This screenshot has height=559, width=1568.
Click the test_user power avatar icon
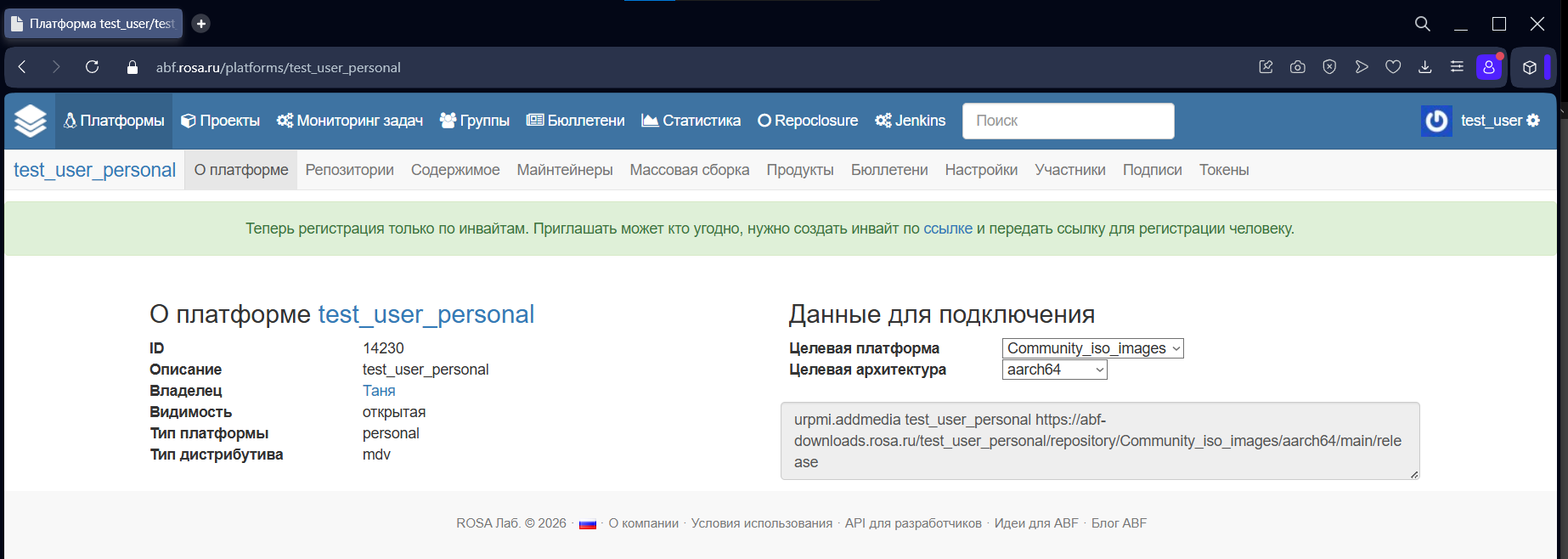click(x=1436, y=121)
